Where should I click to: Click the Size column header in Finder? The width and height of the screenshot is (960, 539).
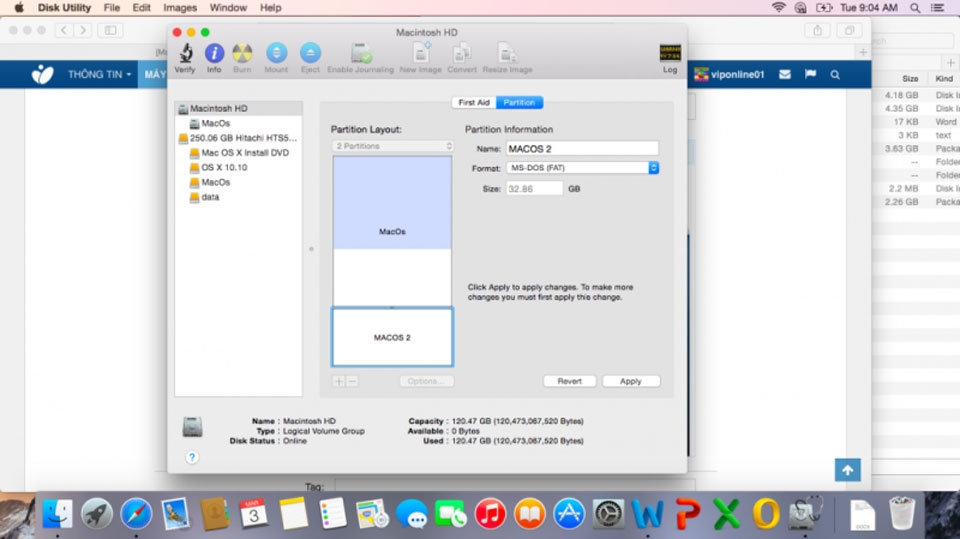point(910,78)
